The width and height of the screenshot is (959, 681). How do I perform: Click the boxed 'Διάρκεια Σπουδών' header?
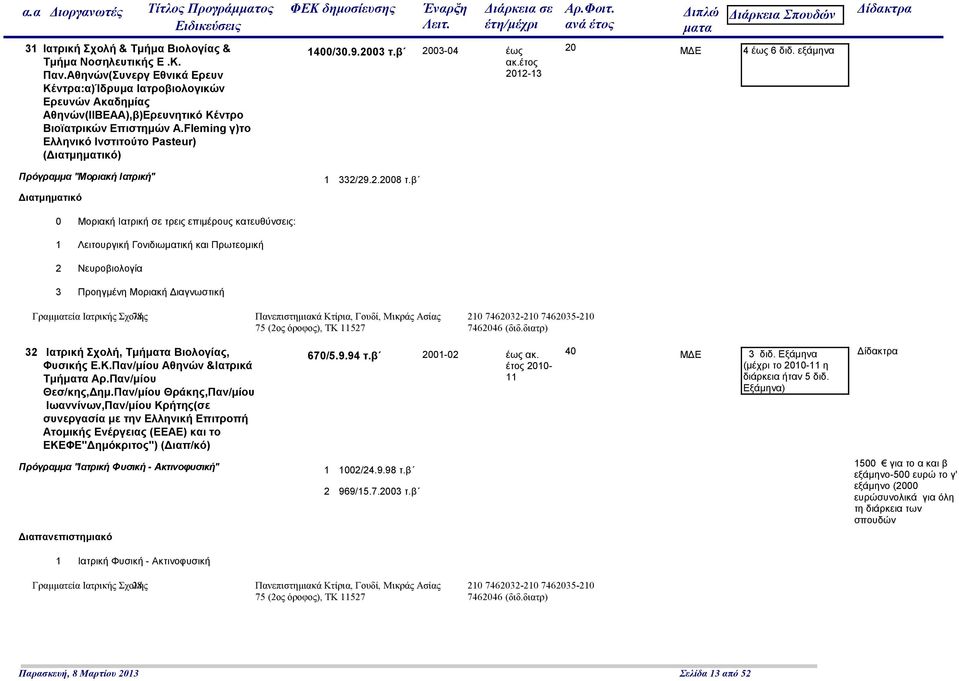coord(785,15)
